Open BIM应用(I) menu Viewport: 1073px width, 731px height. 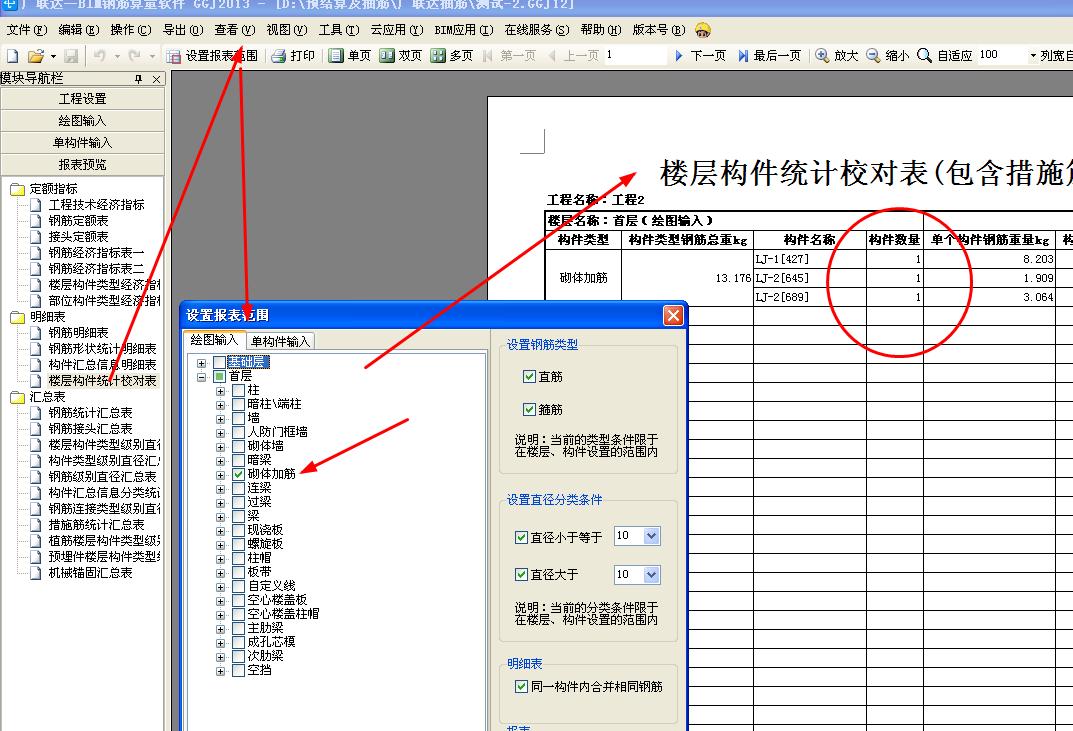[x=463, y=30]
